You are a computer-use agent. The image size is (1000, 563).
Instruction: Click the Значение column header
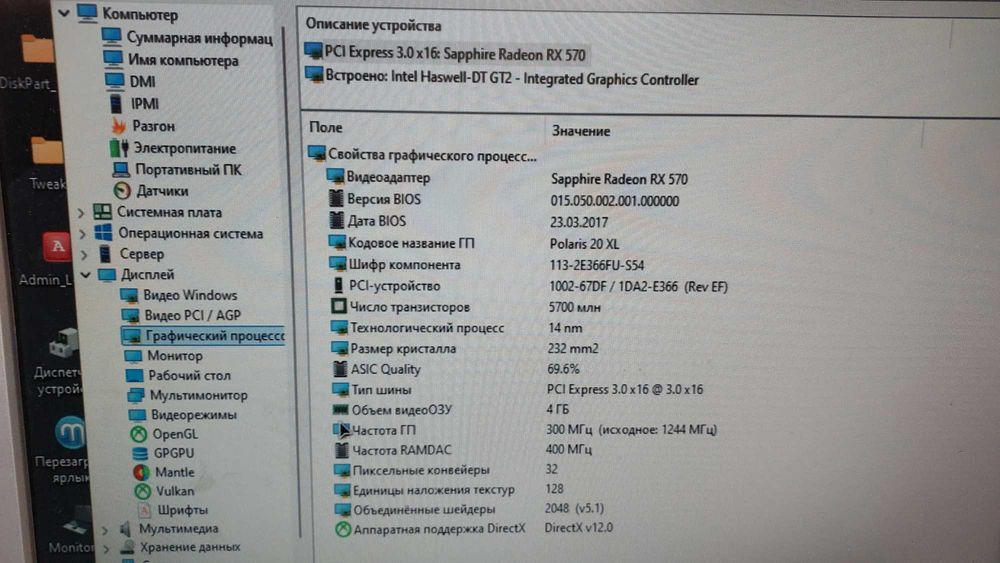pos(581,131)
